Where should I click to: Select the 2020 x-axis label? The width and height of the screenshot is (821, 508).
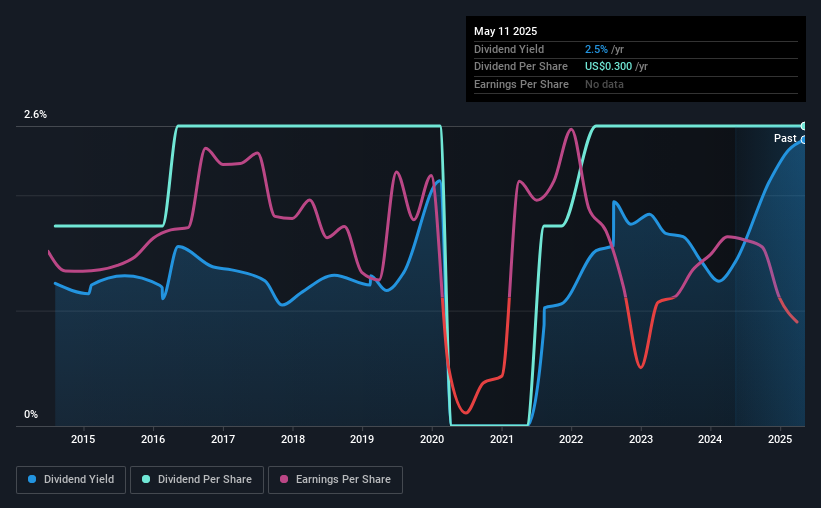tap(432, 439)
